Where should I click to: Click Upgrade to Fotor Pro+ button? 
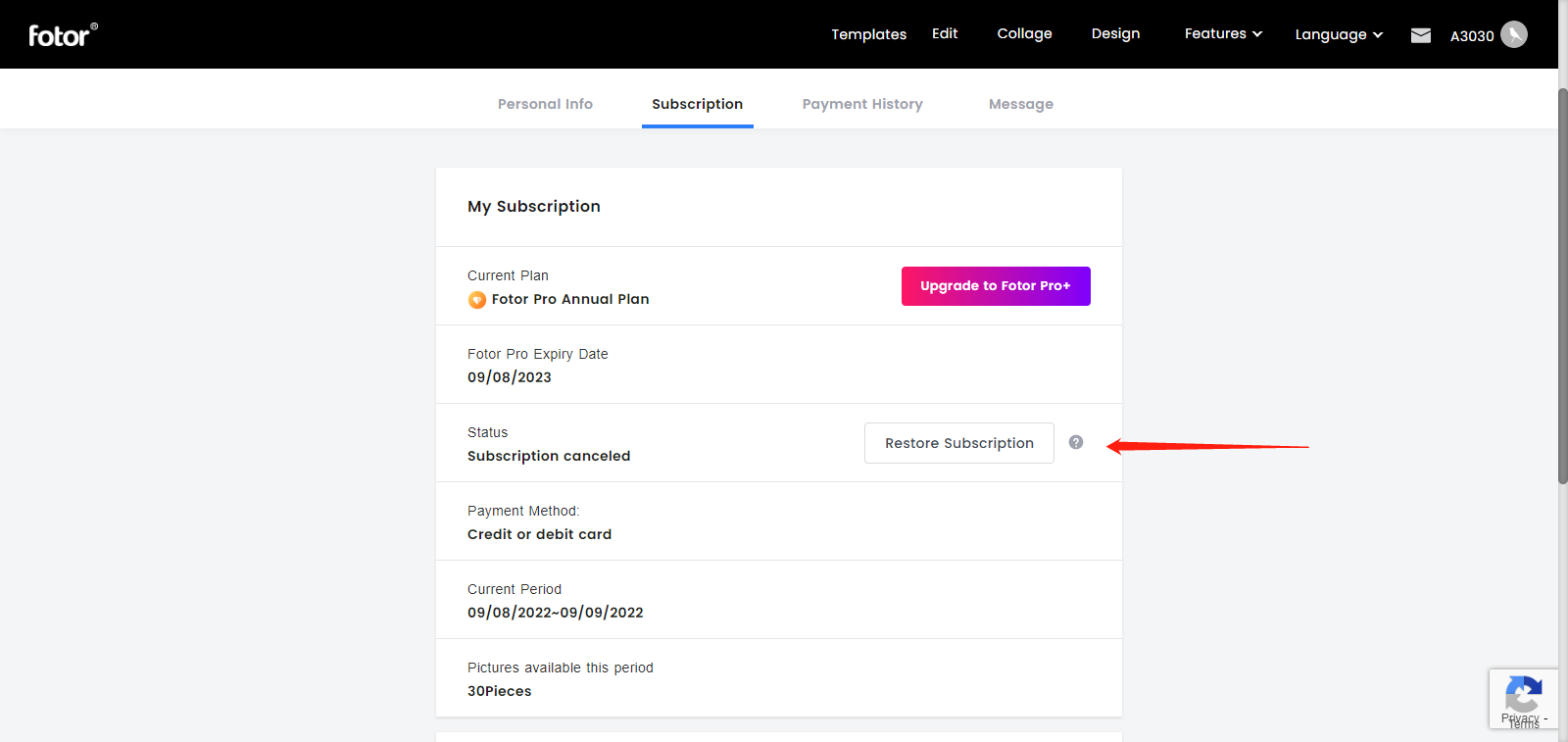[x=996, y=286]
